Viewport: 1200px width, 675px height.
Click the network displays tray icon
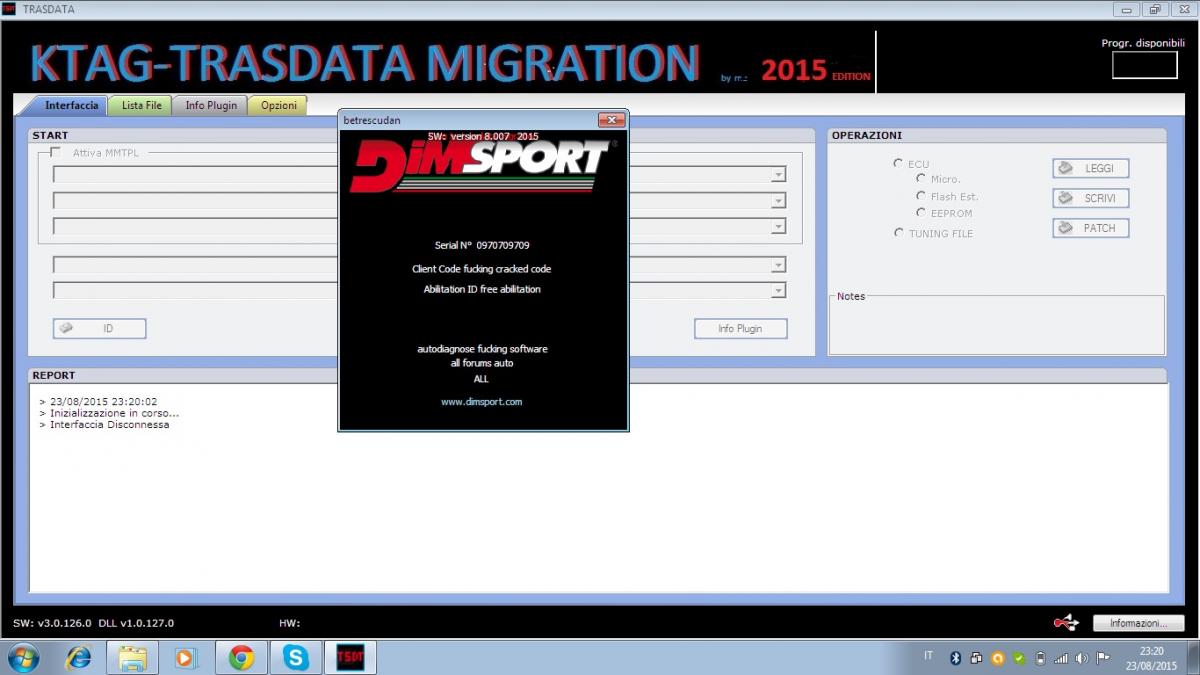tap(976, 658)
